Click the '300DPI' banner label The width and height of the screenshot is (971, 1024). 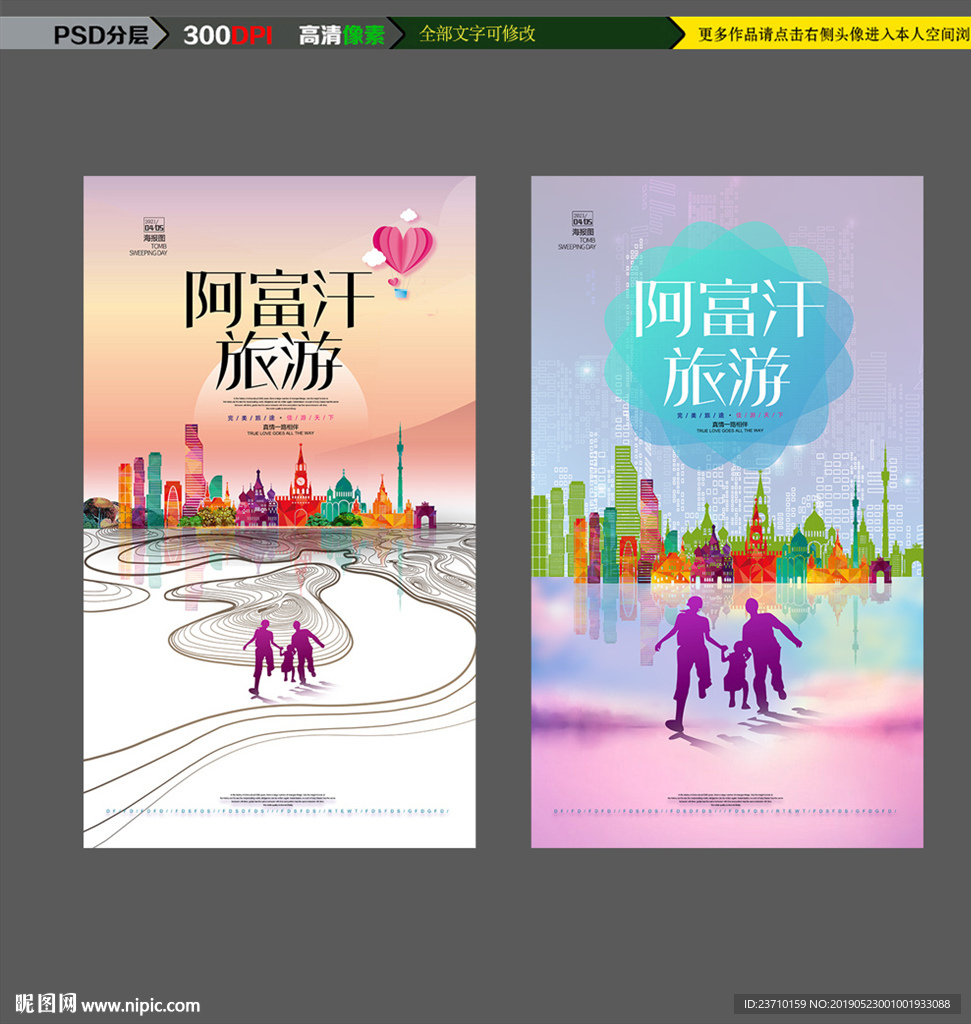(x=228, y=35)
